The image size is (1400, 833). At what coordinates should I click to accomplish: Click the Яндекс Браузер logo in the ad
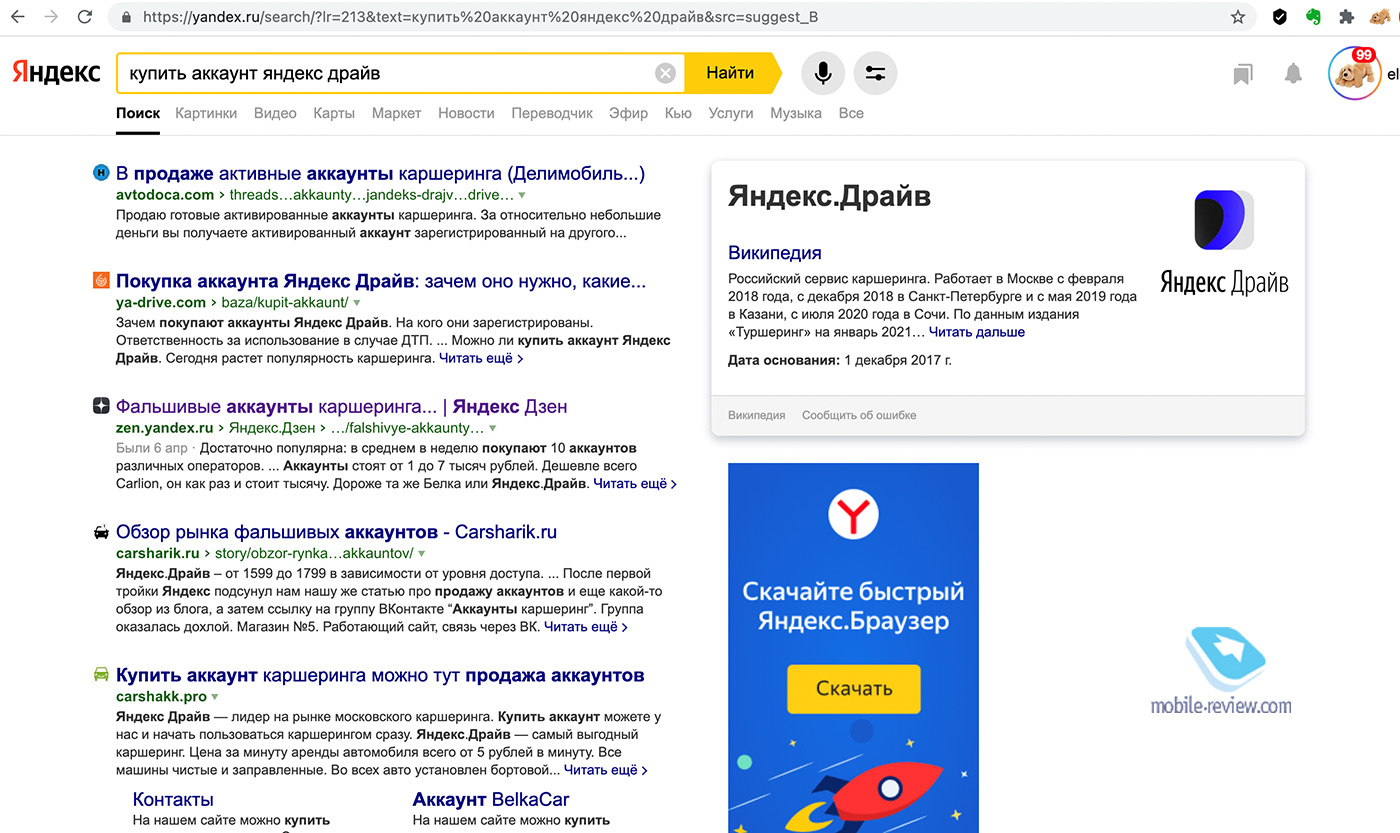[853, 516]
